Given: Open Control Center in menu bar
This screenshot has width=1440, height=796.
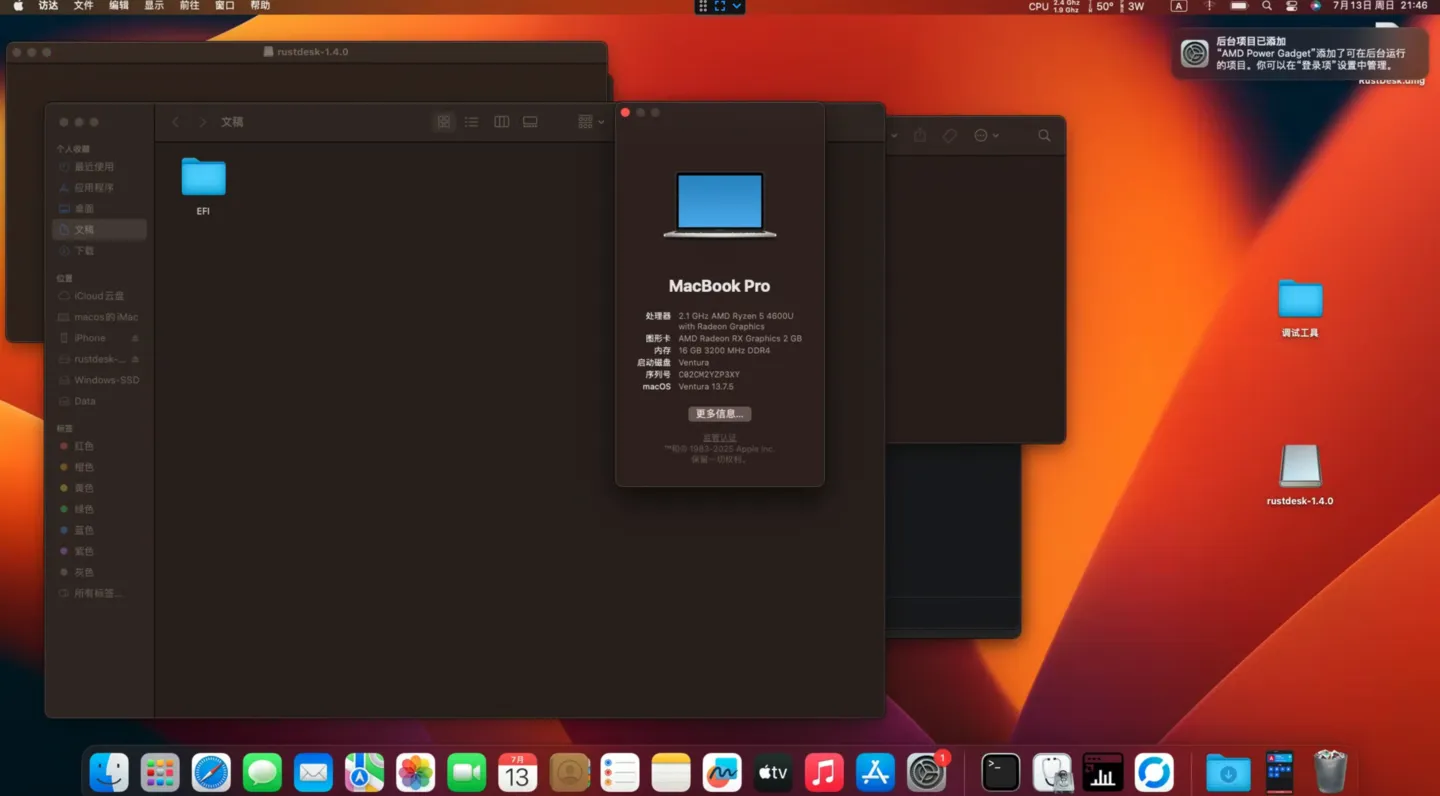Looking at the screenshot, I should 1291,6.
